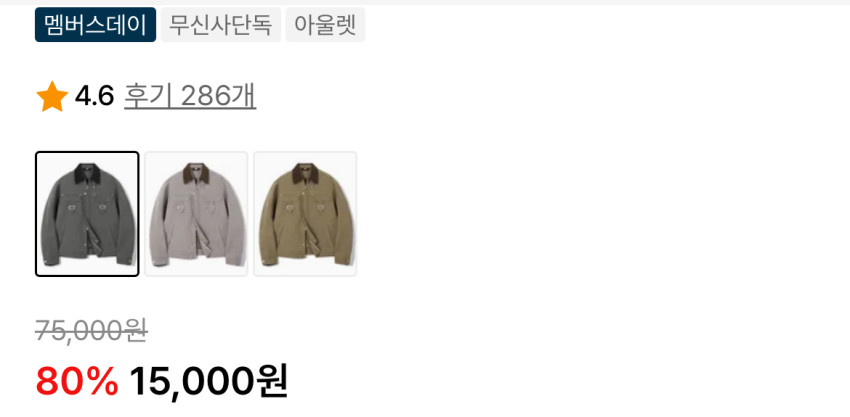Click the crossed-out 75,000원 original price
Image resolution: width=850 pixels, height=417 pixels.
[x=91, y=330]
